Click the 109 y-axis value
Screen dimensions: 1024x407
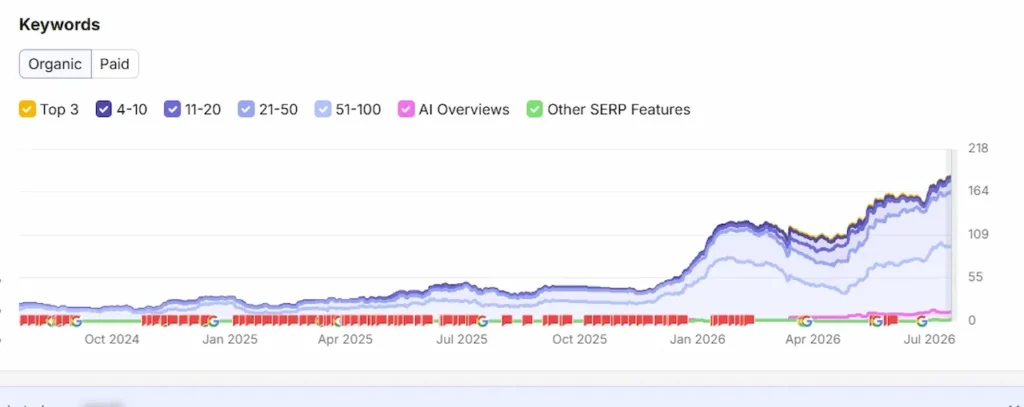[978, 234]
